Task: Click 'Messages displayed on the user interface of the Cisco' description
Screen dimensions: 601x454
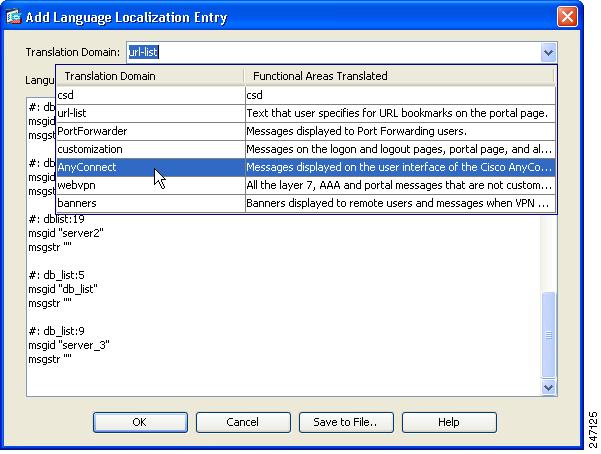Action: click(399, 167)
